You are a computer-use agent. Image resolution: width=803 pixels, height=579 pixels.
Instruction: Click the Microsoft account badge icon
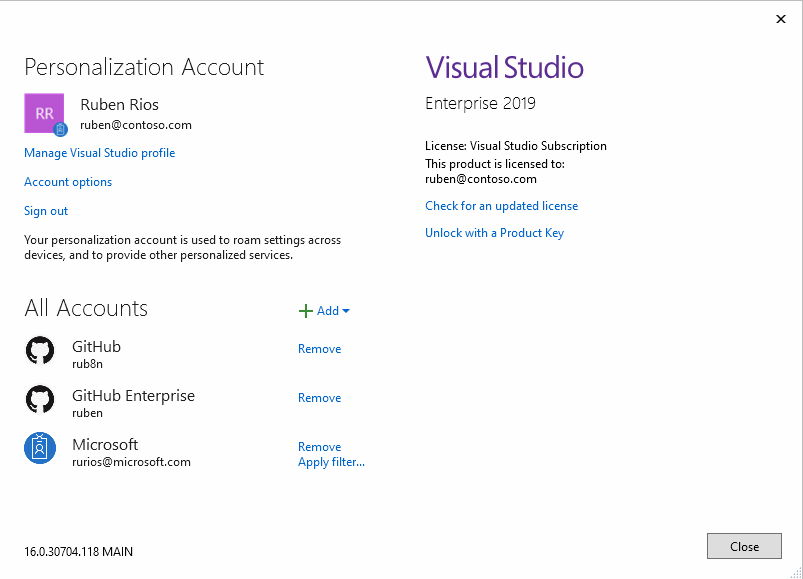pos(40,448)
